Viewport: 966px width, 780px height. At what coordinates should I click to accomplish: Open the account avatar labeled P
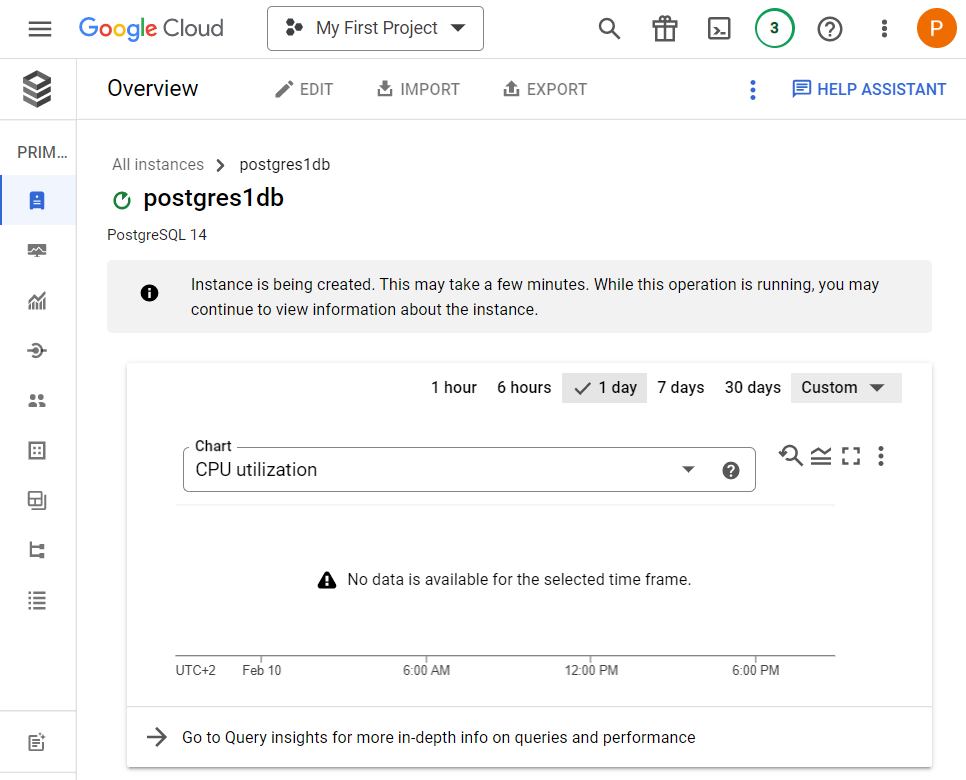pyautogui.click(x=936, y=28)
